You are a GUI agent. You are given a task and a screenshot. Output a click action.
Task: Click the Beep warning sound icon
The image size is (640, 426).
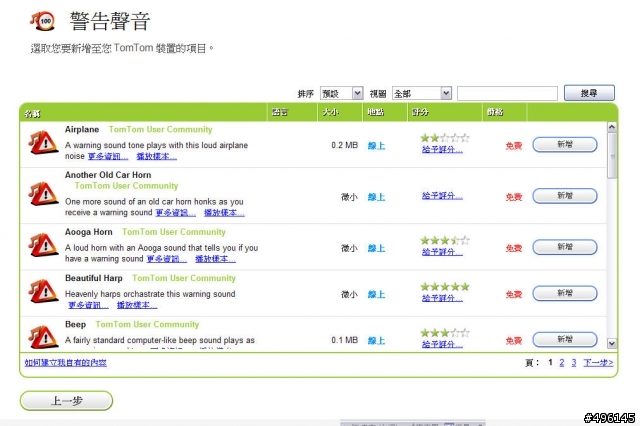(43, 337)
